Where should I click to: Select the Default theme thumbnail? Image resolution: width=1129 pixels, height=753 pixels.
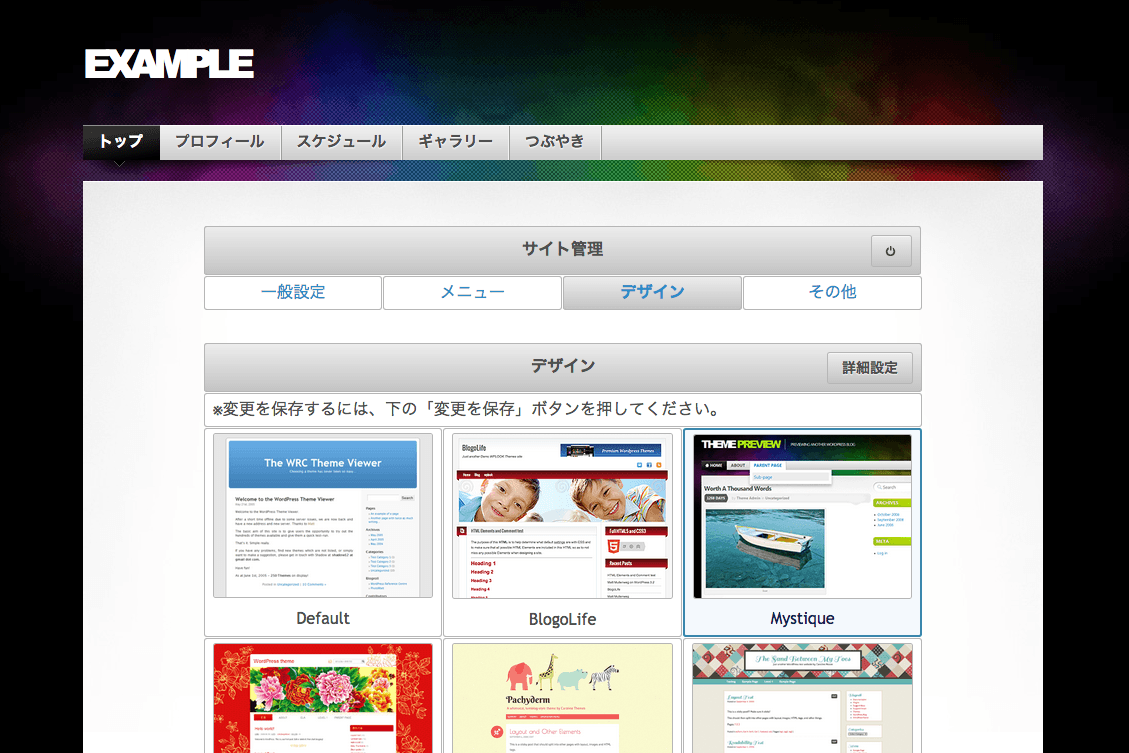pyautogui.click(x=322, y=515)
